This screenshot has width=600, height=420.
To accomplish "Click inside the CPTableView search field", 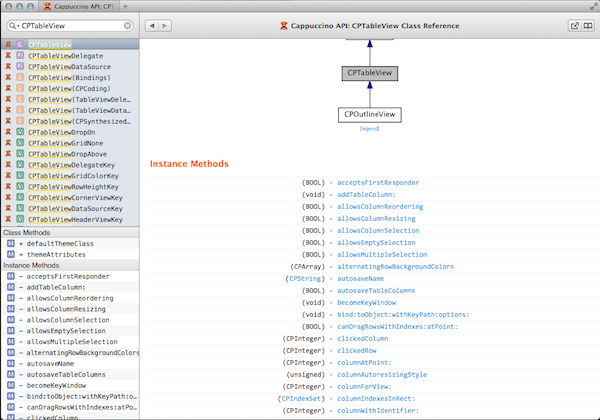I will 71,26.
